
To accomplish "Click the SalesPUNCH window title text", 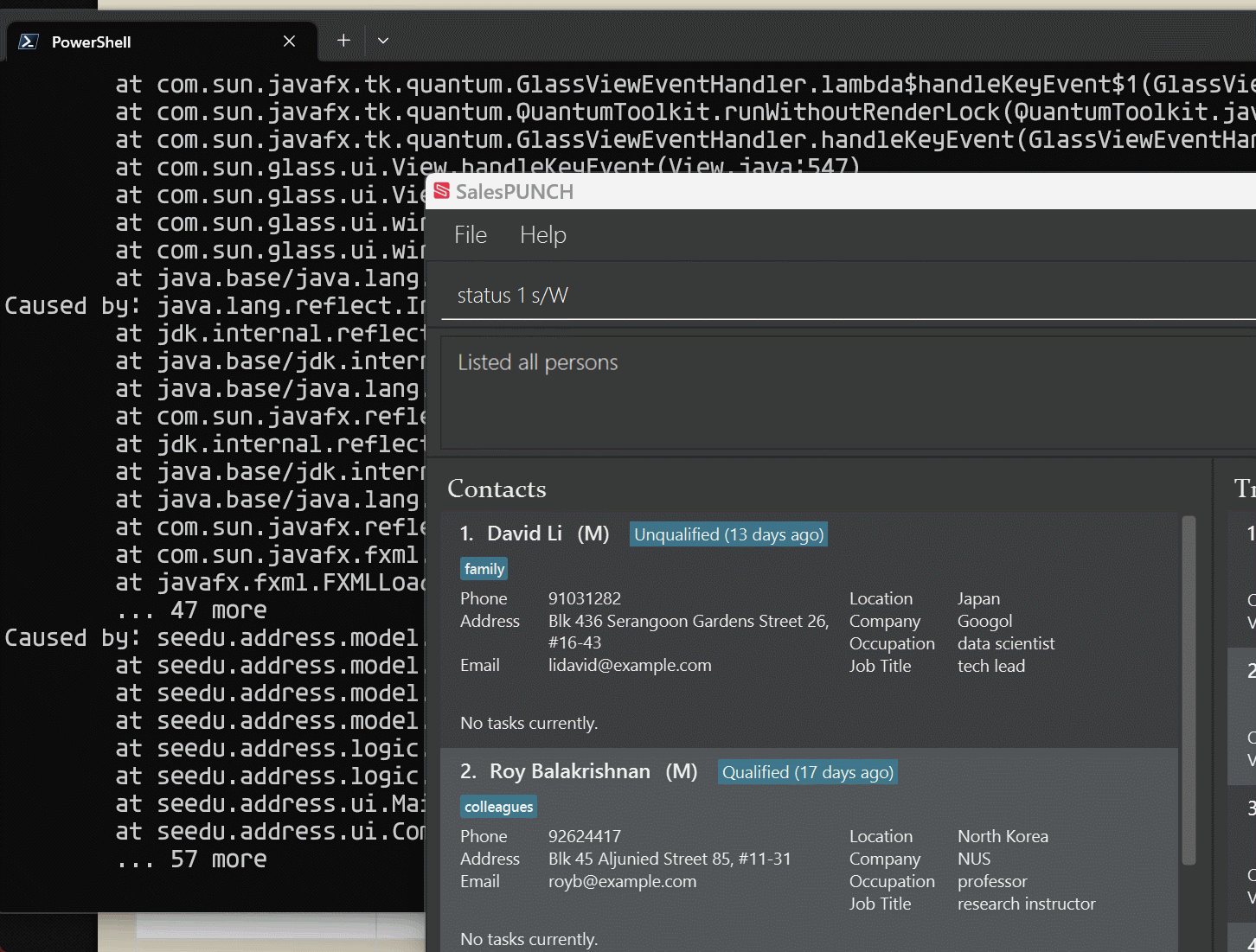I will point(514,192).
